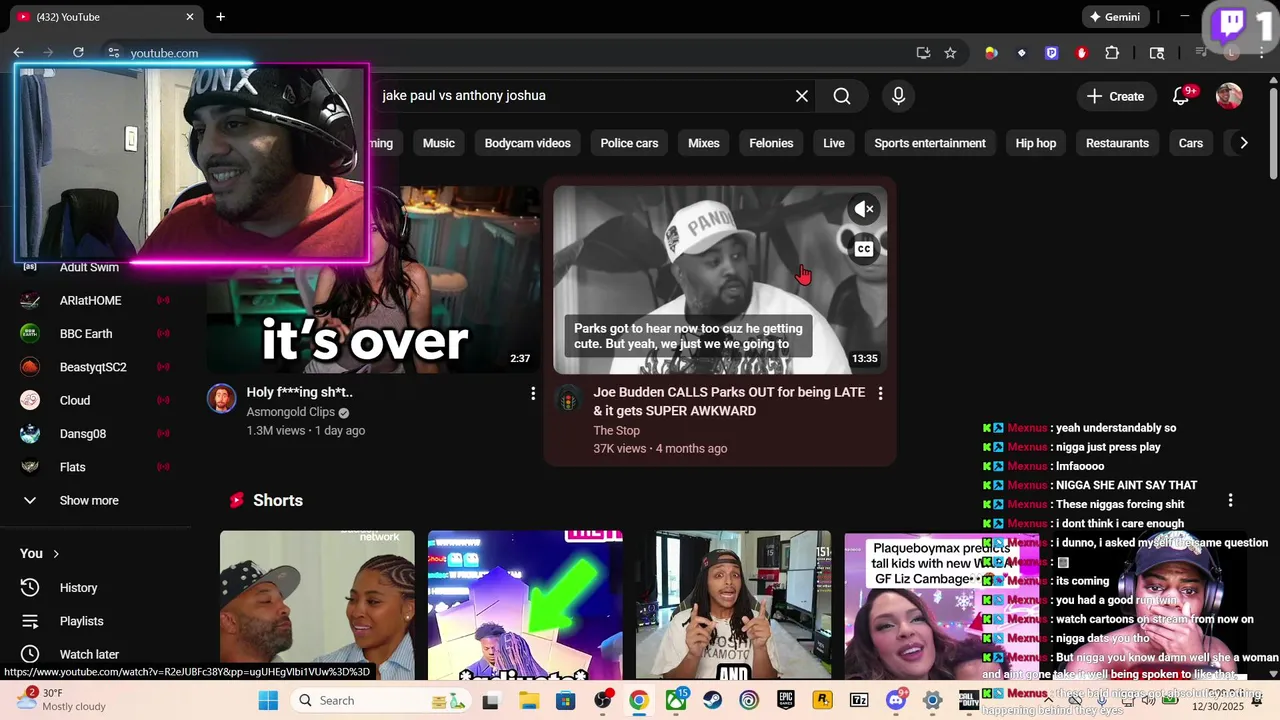Open the red hand ad blocker extension

point(1081,53)
